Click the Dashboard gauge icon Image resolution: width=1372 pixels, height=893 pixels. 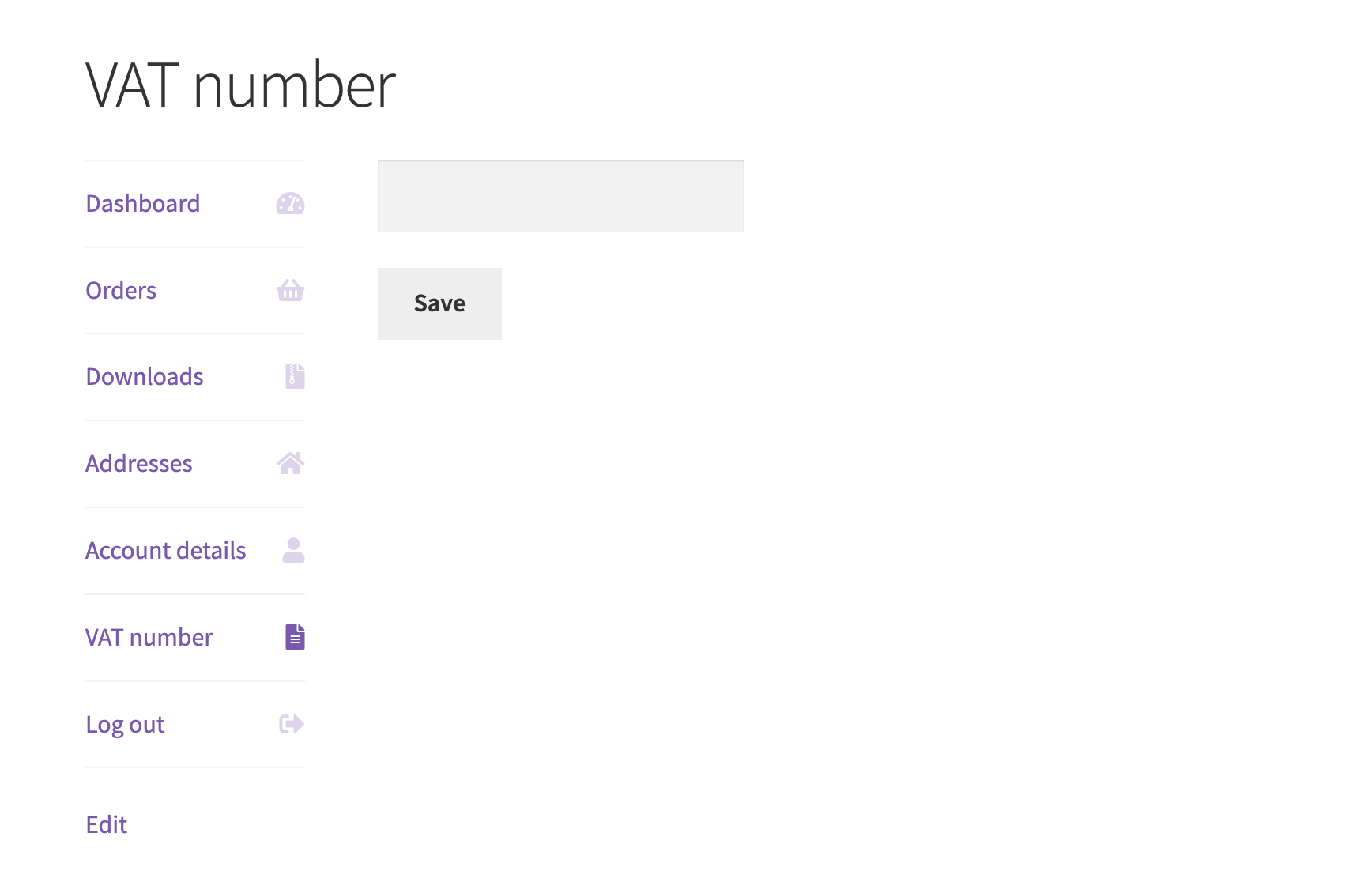point(291,204)
